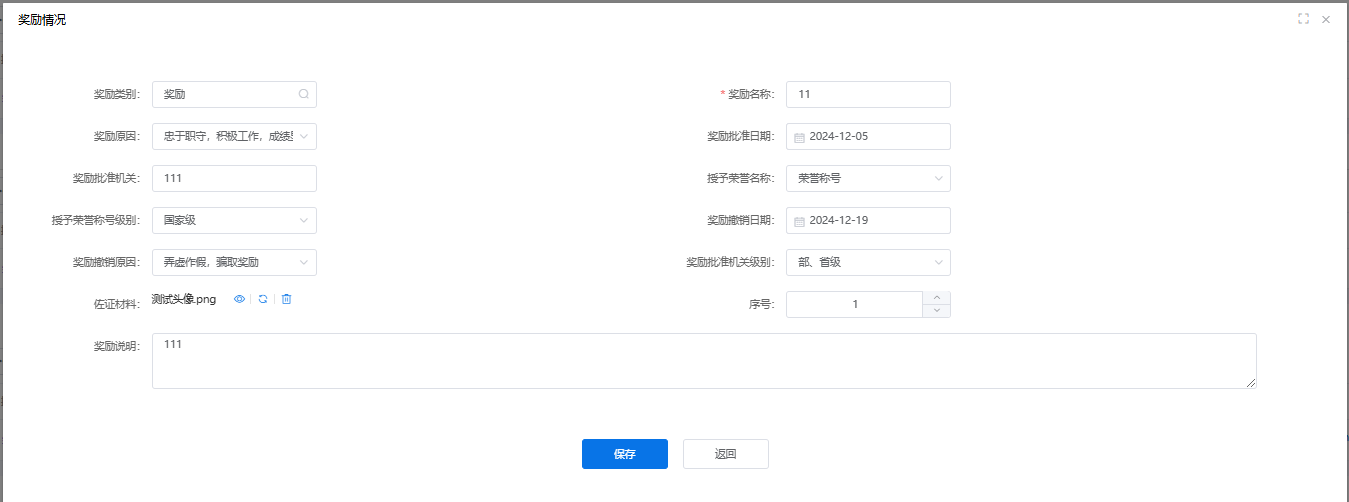
Task: Click inside the 奖励说明 text area
Action: click(704, 361)
